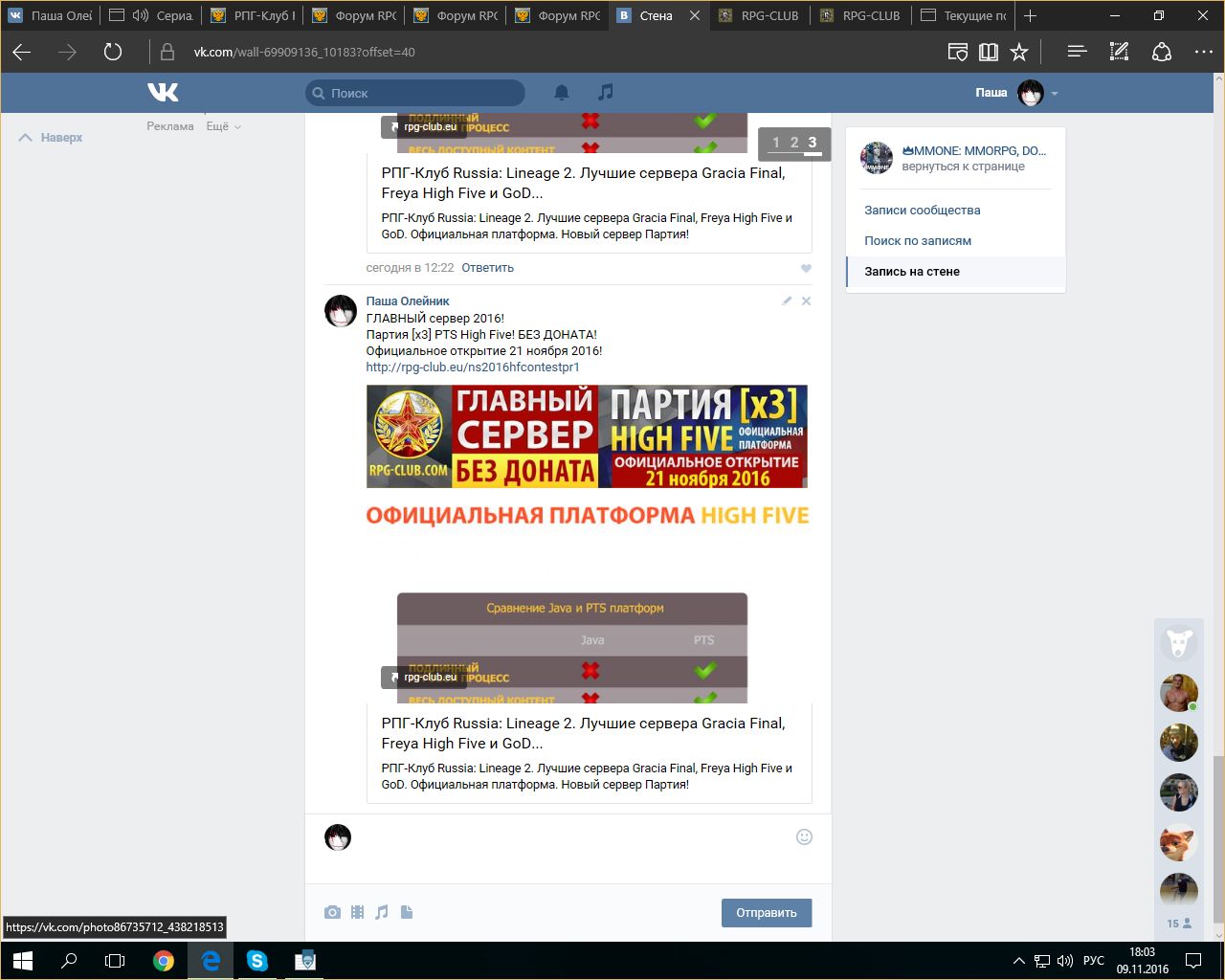Click the Реклама link
Viewport: 1225px width, 980px height.
coord(170,126)
